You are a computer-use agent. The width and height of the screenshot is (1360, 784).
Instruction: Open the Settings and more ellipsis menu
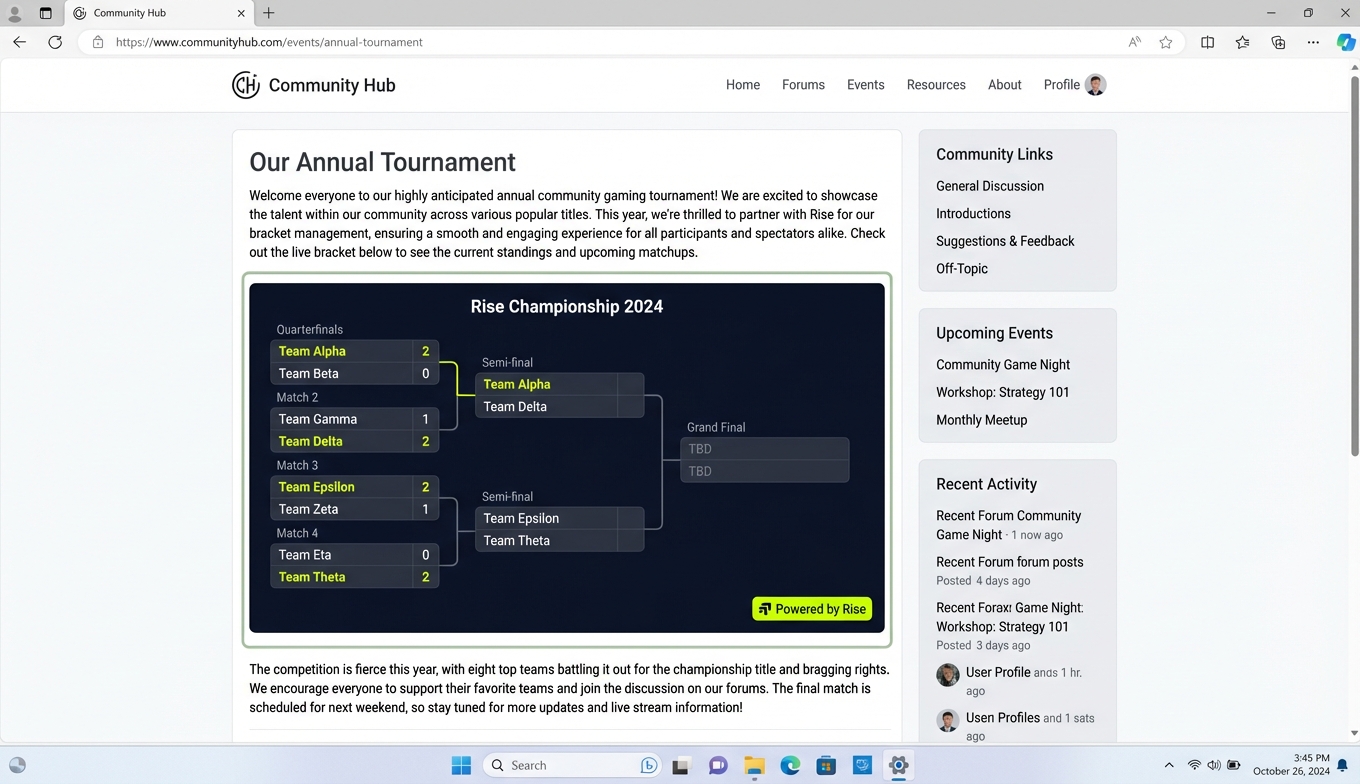coord(1313,42)
